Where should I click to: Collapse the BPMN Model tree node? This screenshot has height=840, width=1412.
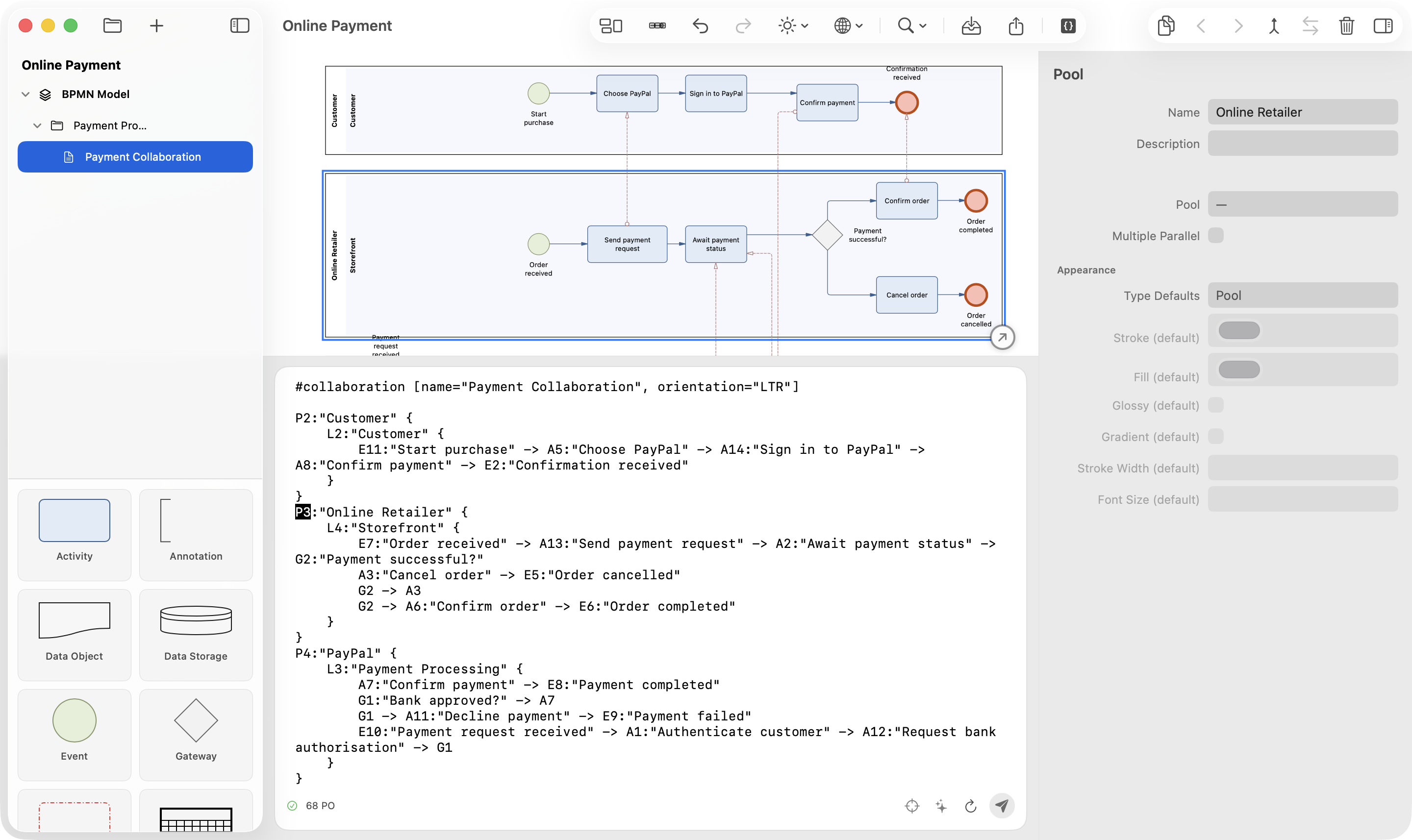click(x=25, y=94)
